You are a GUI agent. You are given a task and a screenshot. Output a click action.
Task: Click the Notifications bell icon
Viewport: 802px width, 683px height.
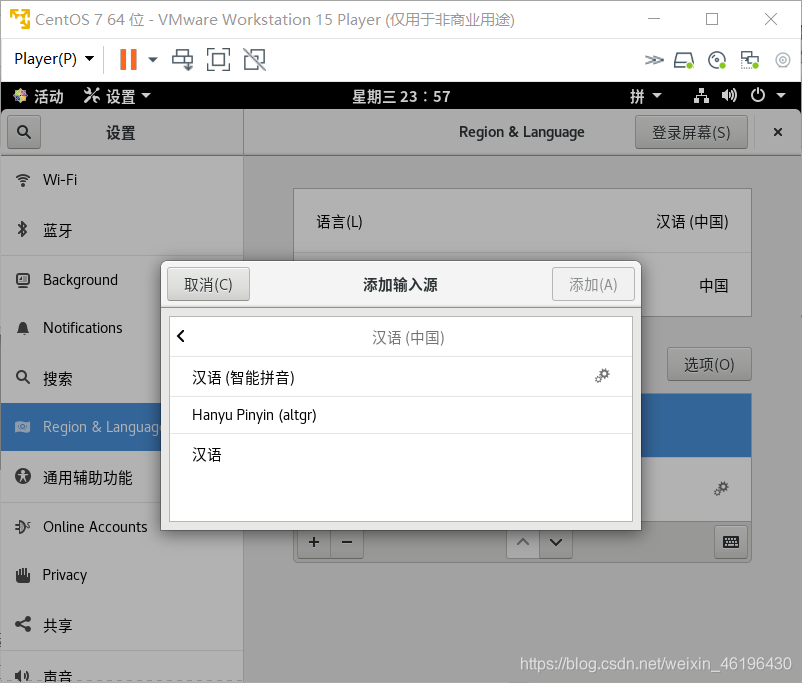click(x=23, y=328)
